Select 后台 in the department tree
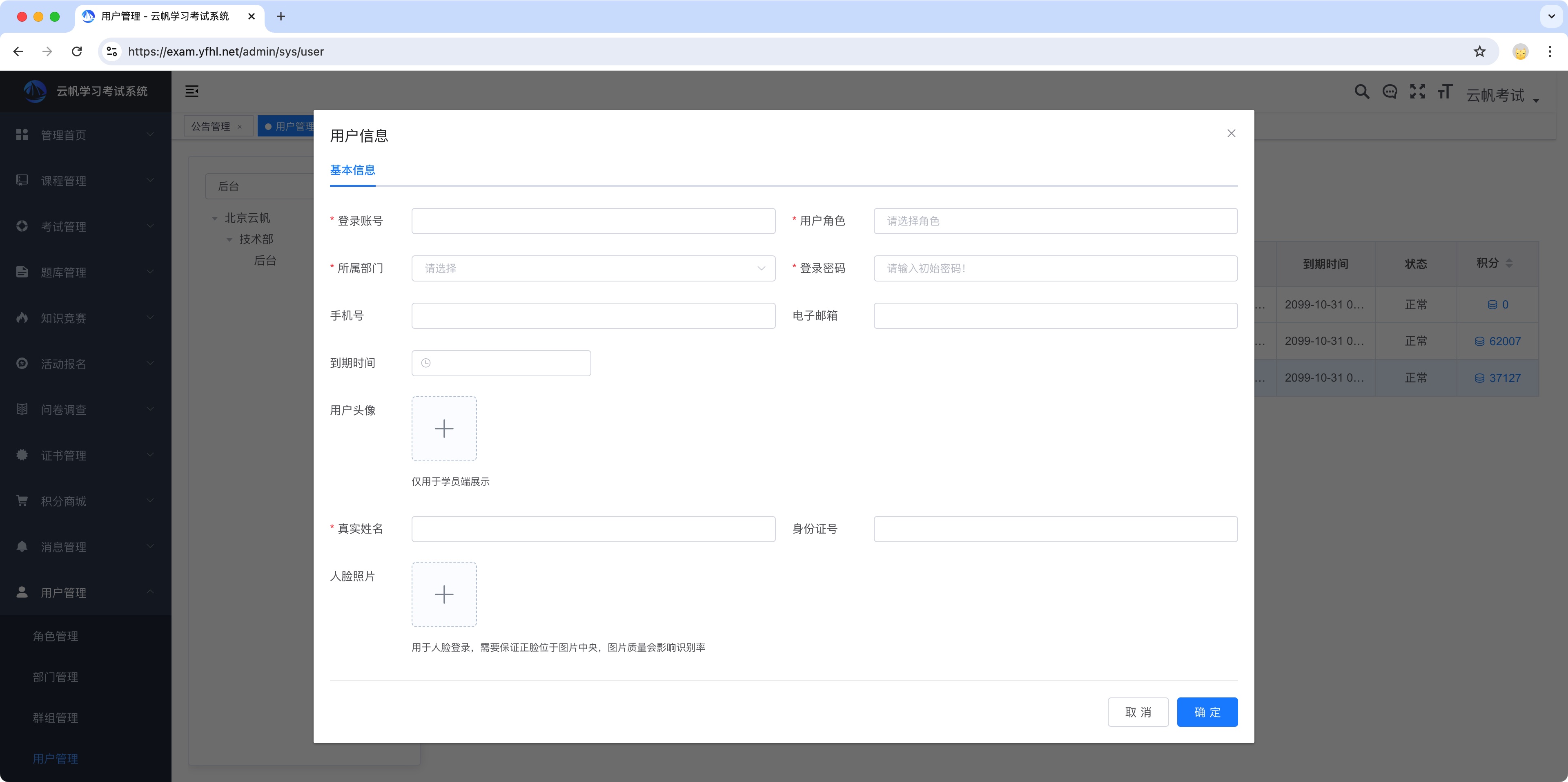The image size is (1568, 782). click(265, 261)
